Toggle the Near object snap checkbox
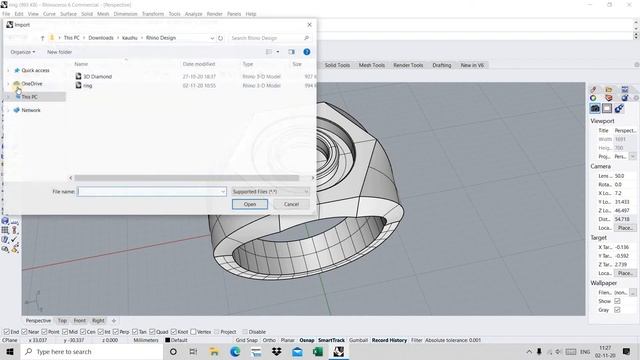The image size is (640, 360). (24, 332)
